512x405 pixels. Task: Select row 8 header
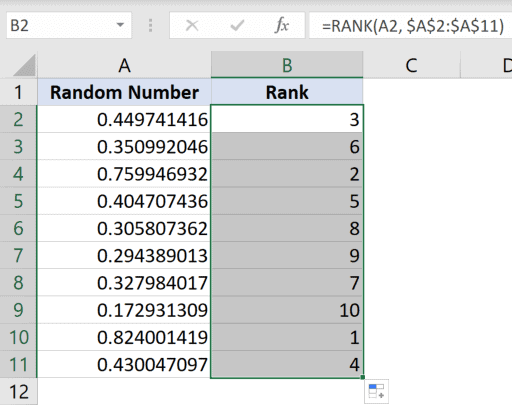[18, 283]
